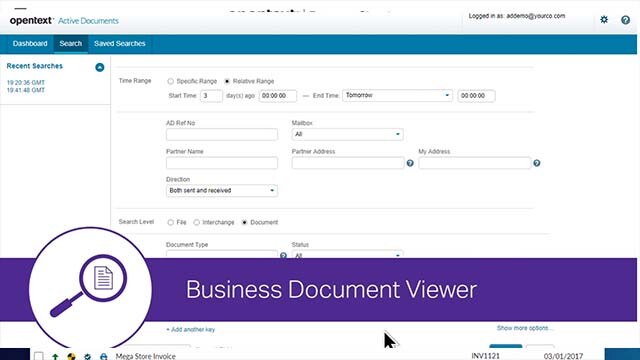Select the Specific Range radio button

pos(171,81)
